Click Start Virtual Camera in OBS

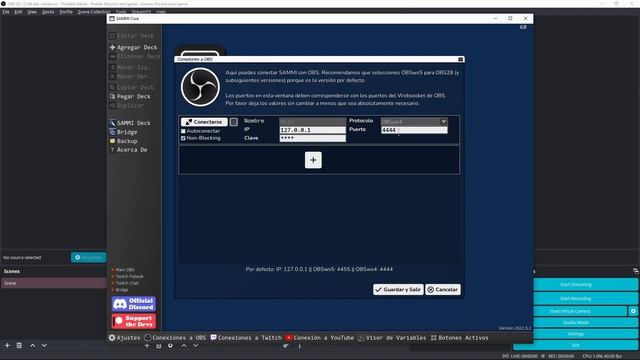tap(580, 311)
